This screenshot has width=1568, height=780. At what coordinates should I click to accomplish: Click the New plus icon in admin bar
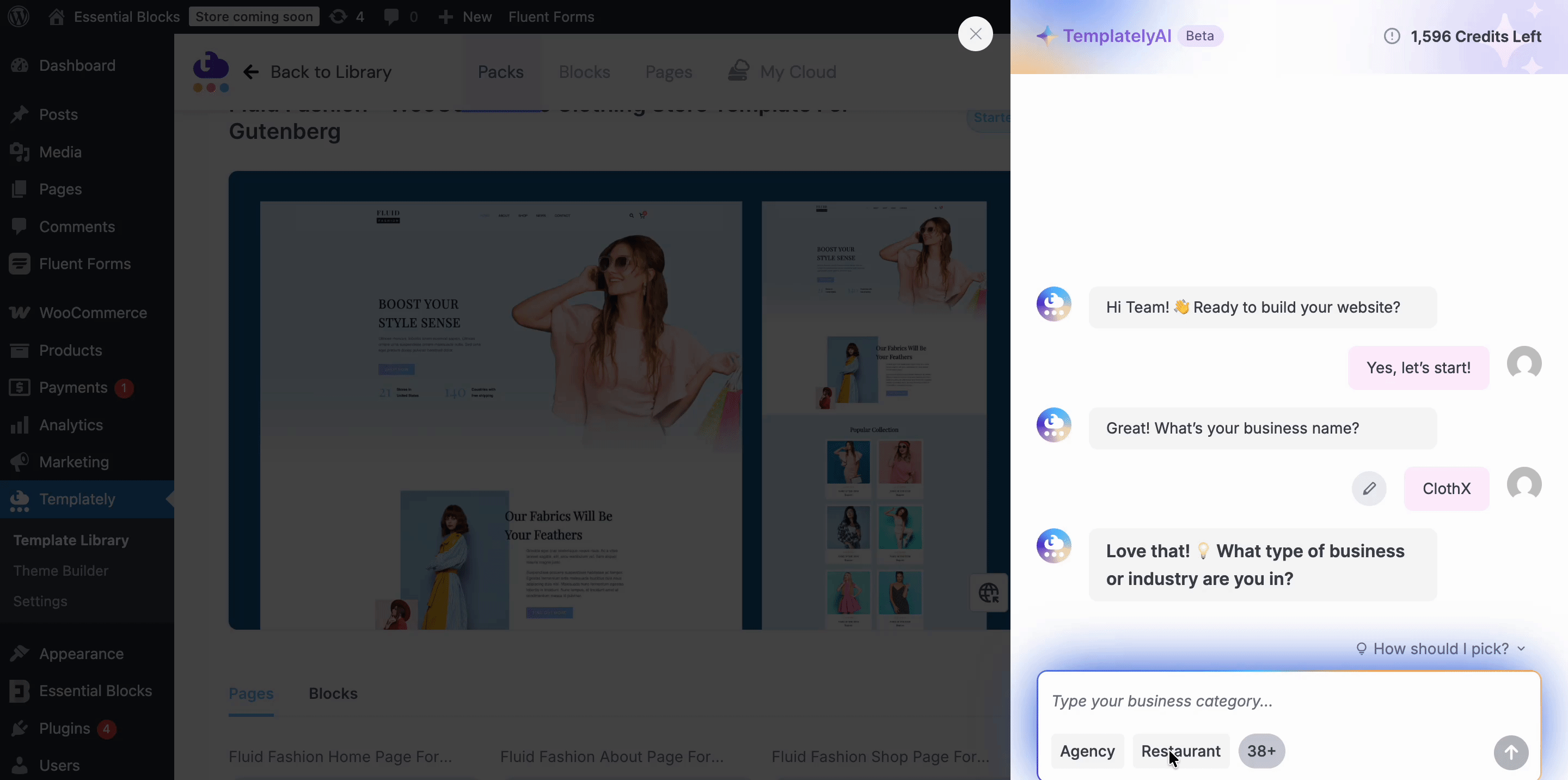[446, 16]
